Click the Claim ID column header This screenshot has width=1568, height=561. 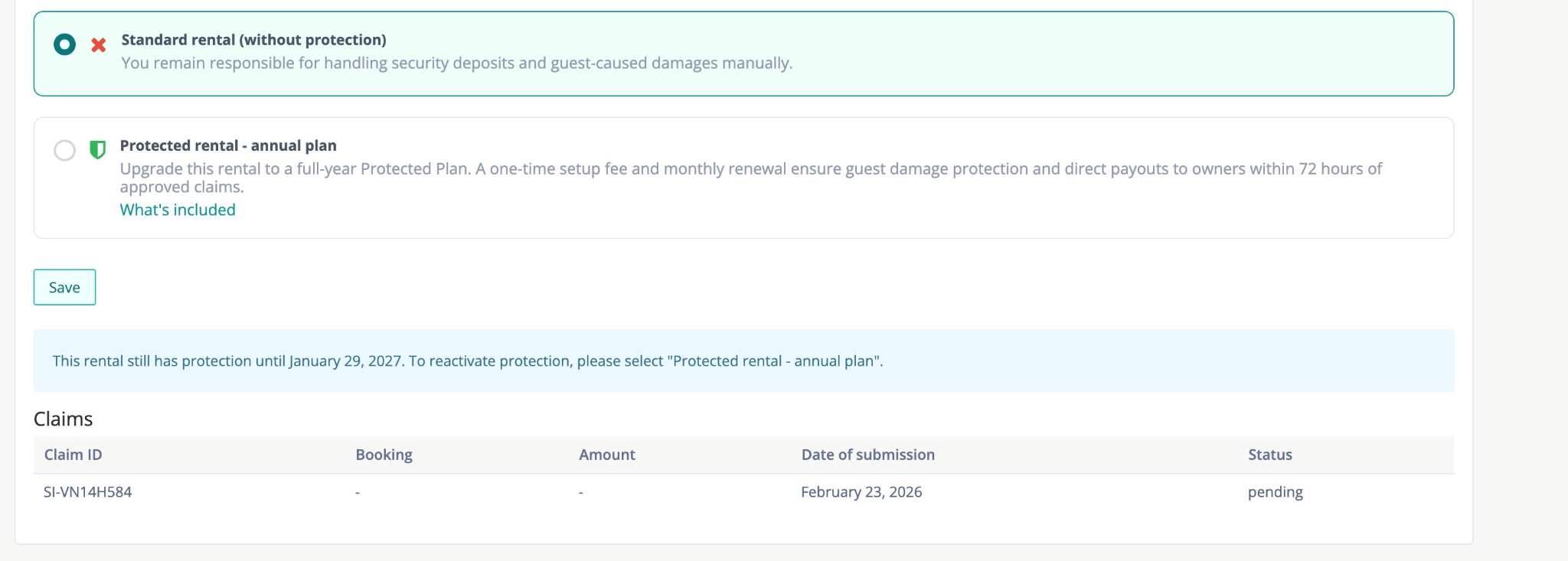click(x=73, y=455)
